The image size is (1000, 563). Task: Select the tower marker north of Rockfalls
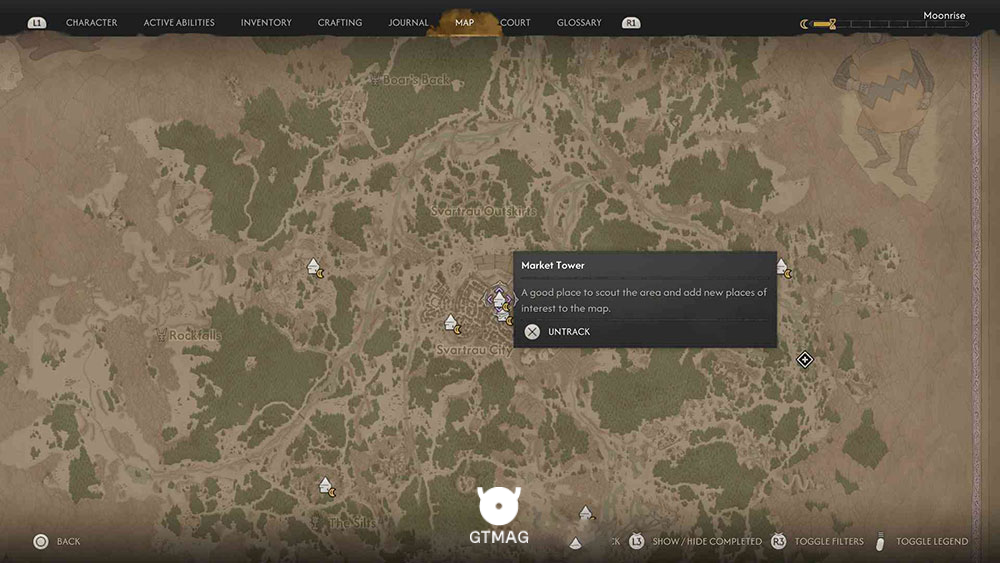[x=315, y=268]
